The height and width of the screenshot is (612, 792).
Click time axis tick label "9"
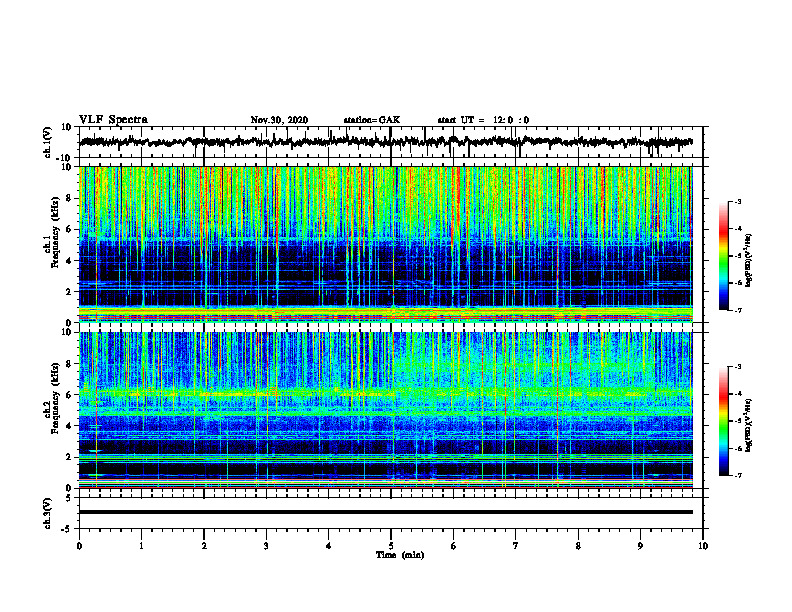[640, 546]
